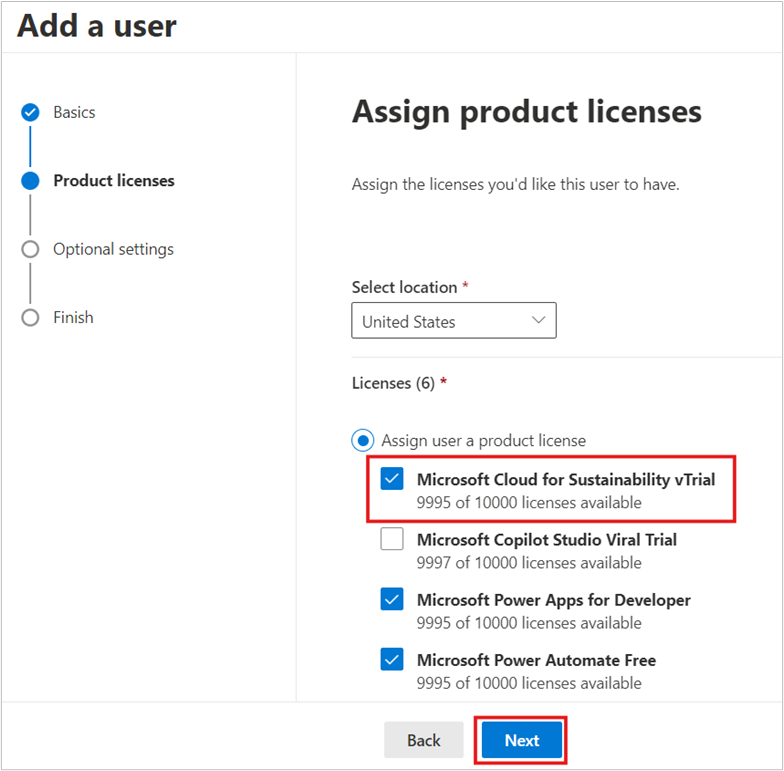Open the Select location dropdown showing United States
784x771 pixels.
tap(454, 320)
